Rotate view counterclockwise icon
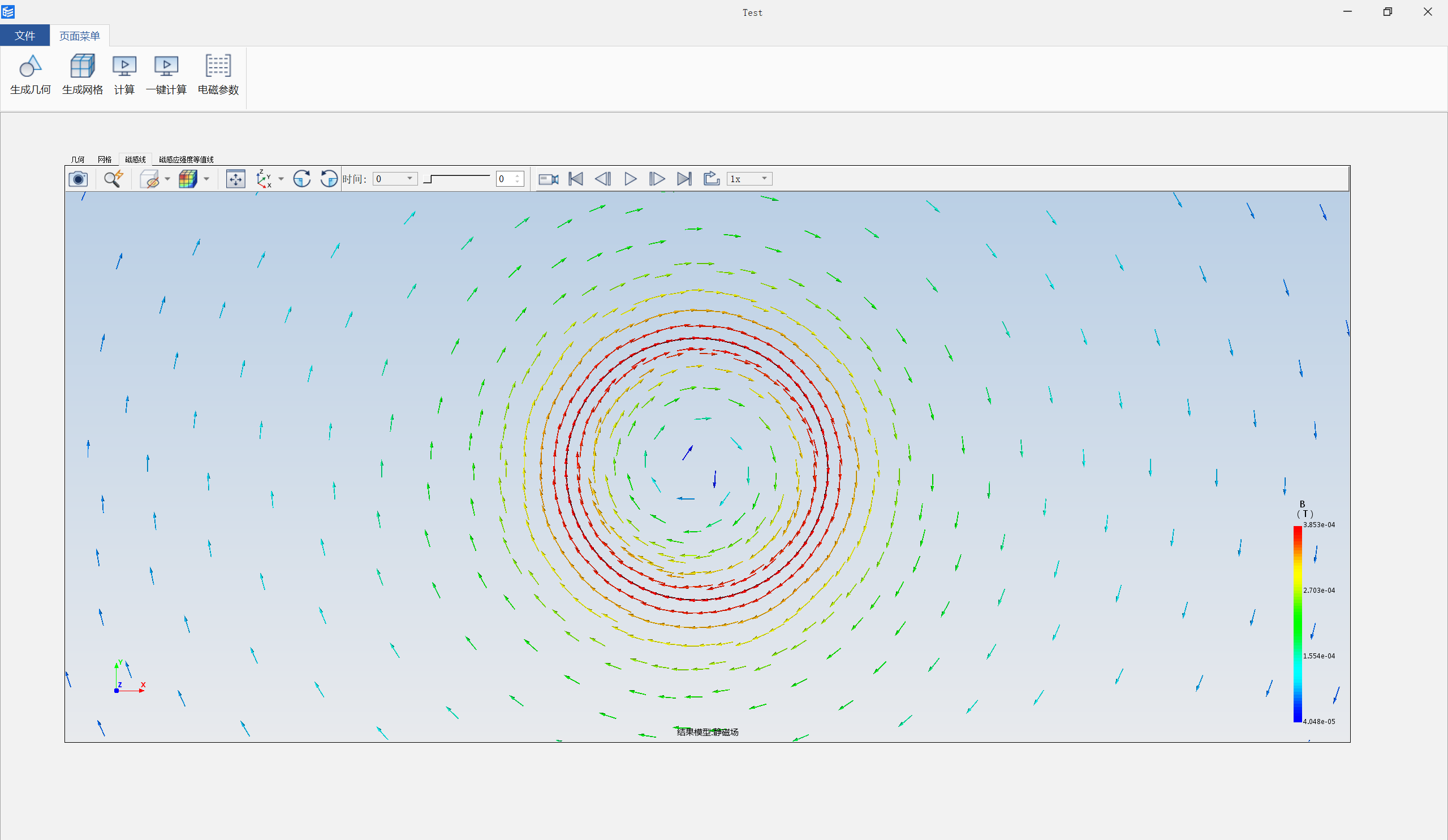Viewport: 1448px width, 840px height. click(329, 179)
